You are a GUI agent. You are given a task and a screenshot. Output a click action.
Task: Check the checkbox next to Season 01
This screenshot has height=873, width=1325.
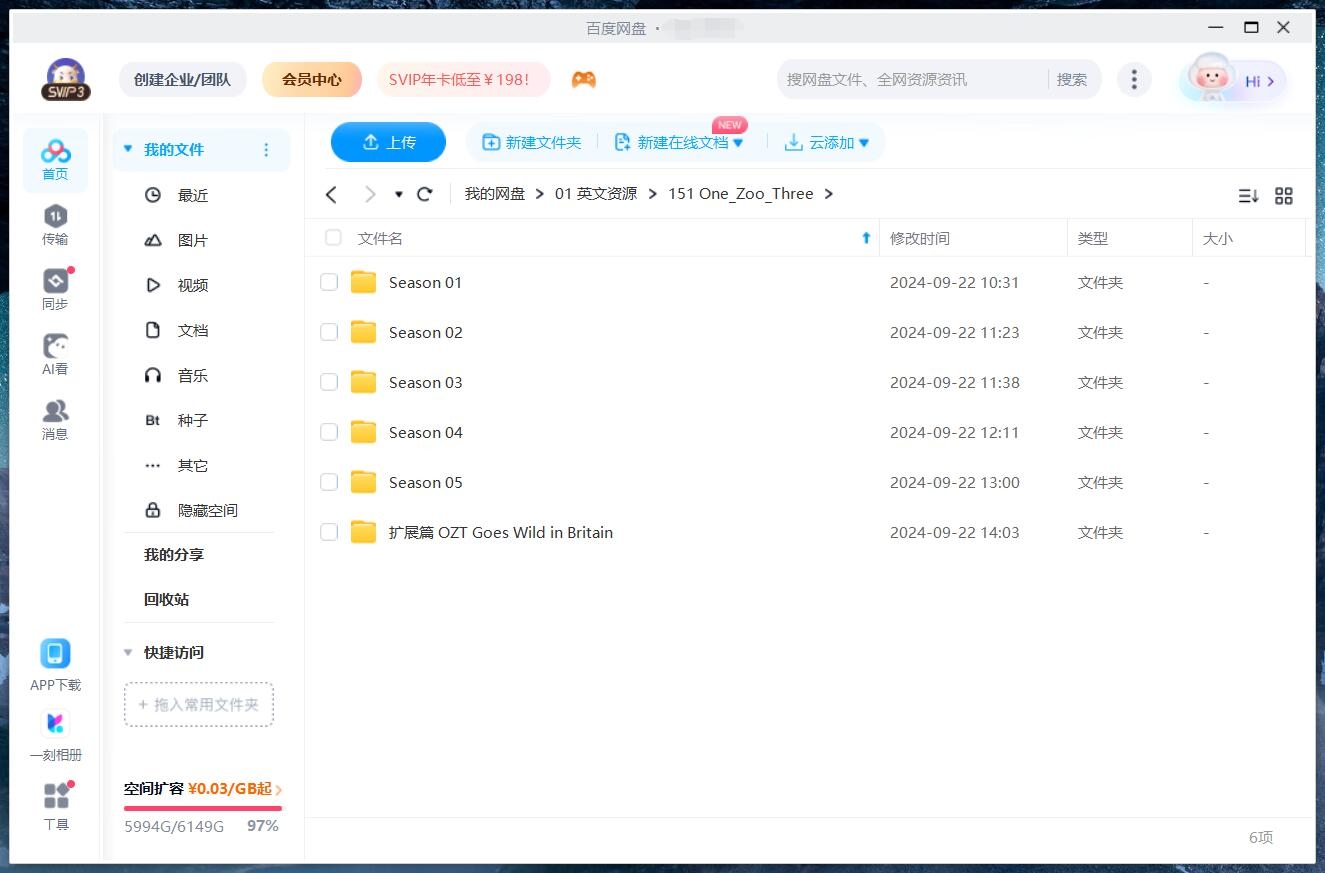coord(329,282)
